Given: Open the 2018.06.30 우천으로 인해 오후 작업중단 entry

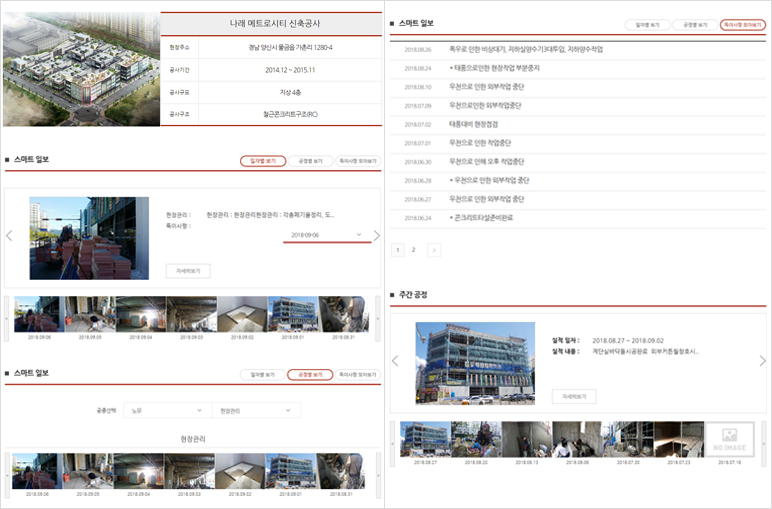Looking at the screenshot, I should 578,162.
